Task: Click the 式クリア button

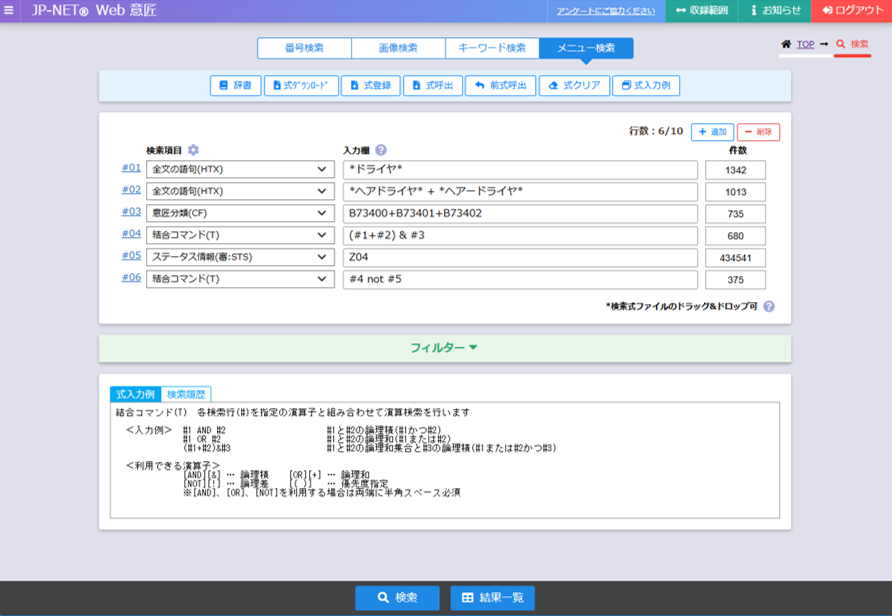Action: (x=574, y=85)
